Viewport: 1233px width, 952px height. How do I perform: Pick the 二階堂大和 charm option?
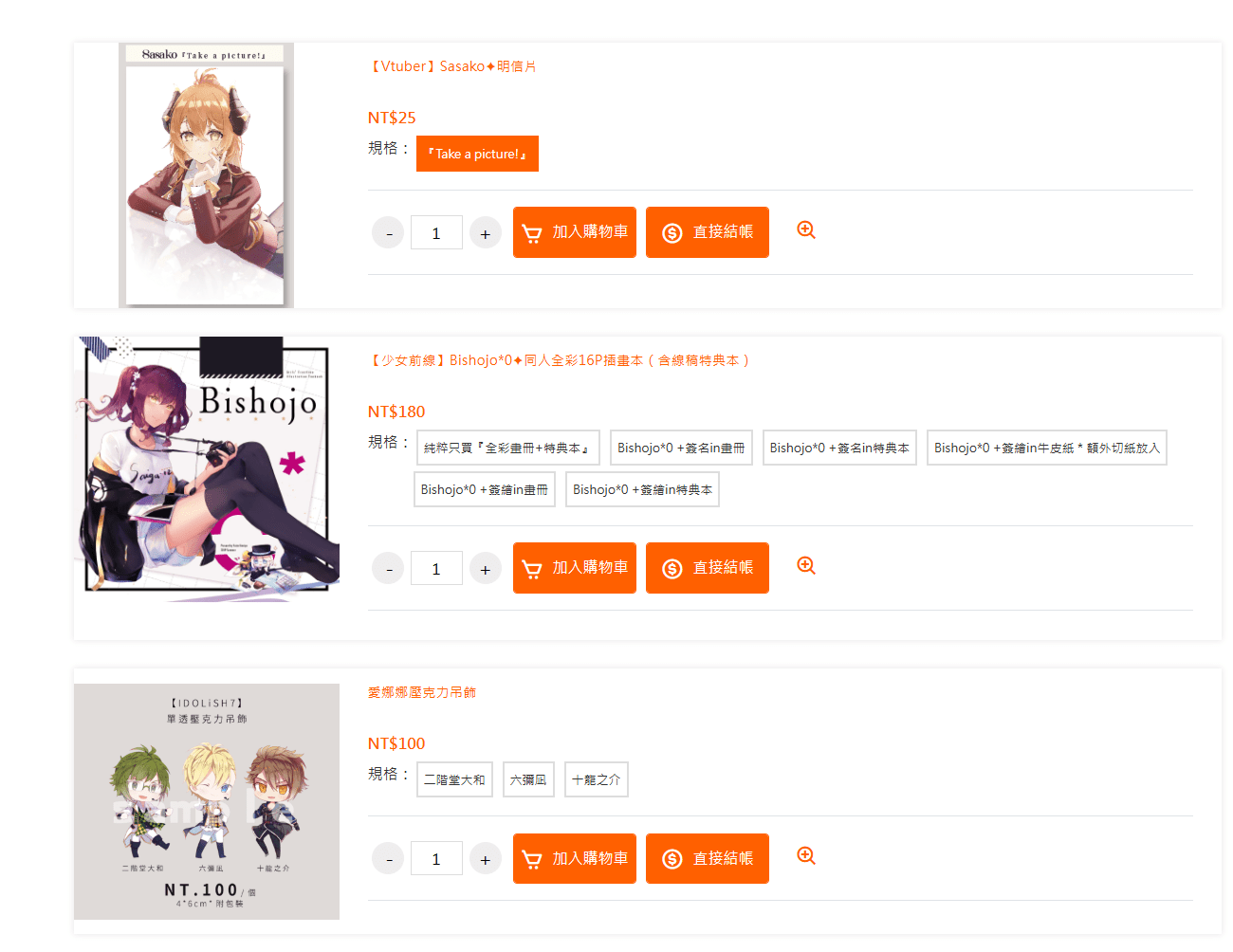(x=454, y=779)
